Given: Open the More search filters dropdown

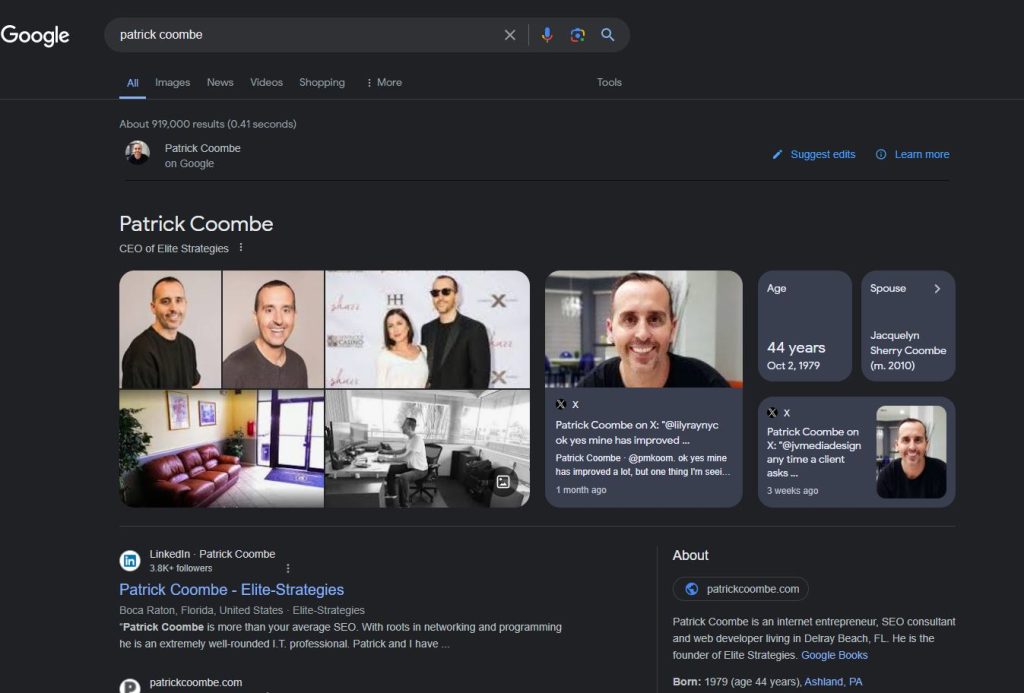Looking at the screenshot, I should coord(384,82).
